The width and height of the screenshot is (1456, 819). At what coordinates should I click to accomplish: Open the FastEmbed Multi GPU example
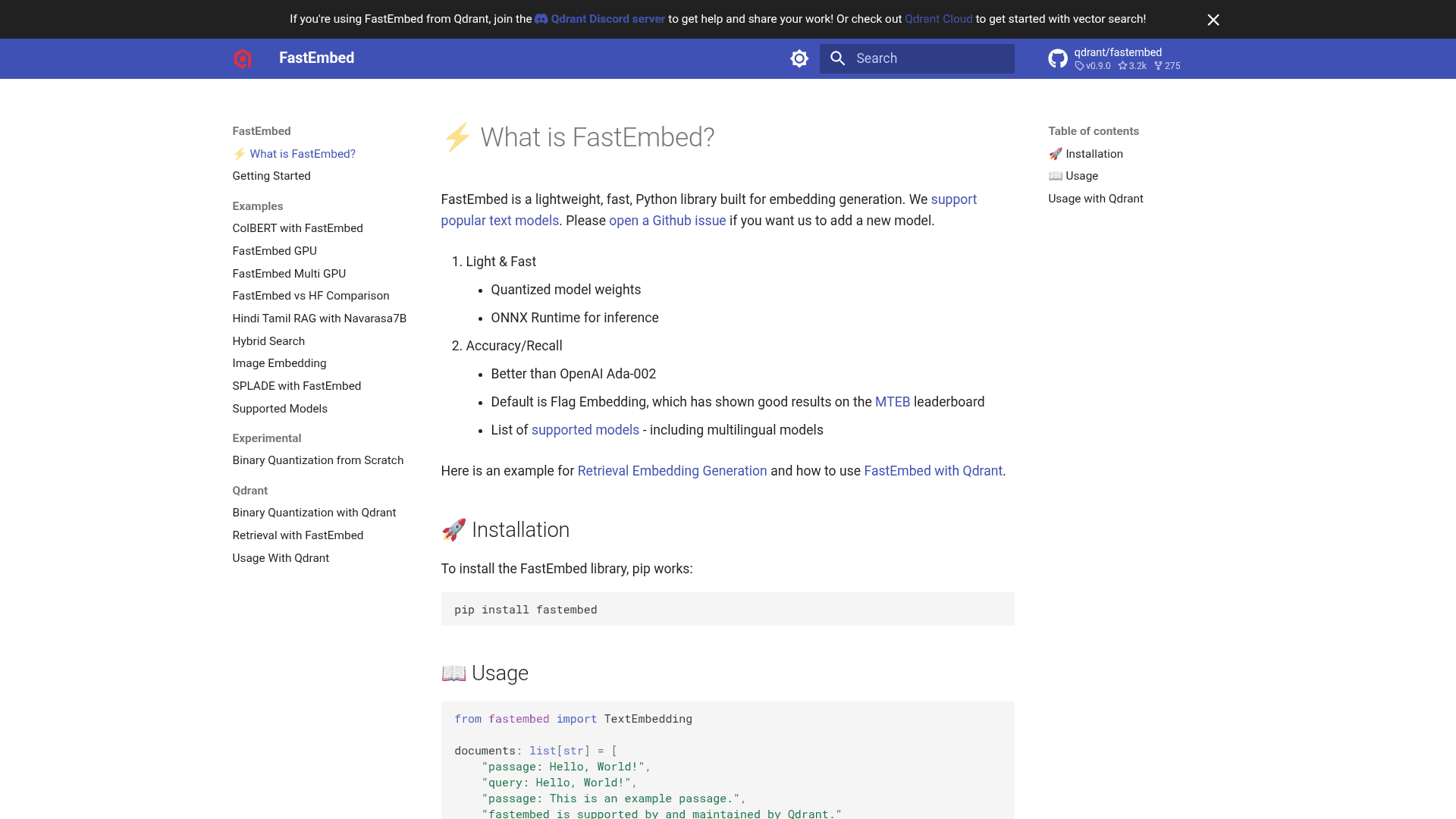click(289, 274)
